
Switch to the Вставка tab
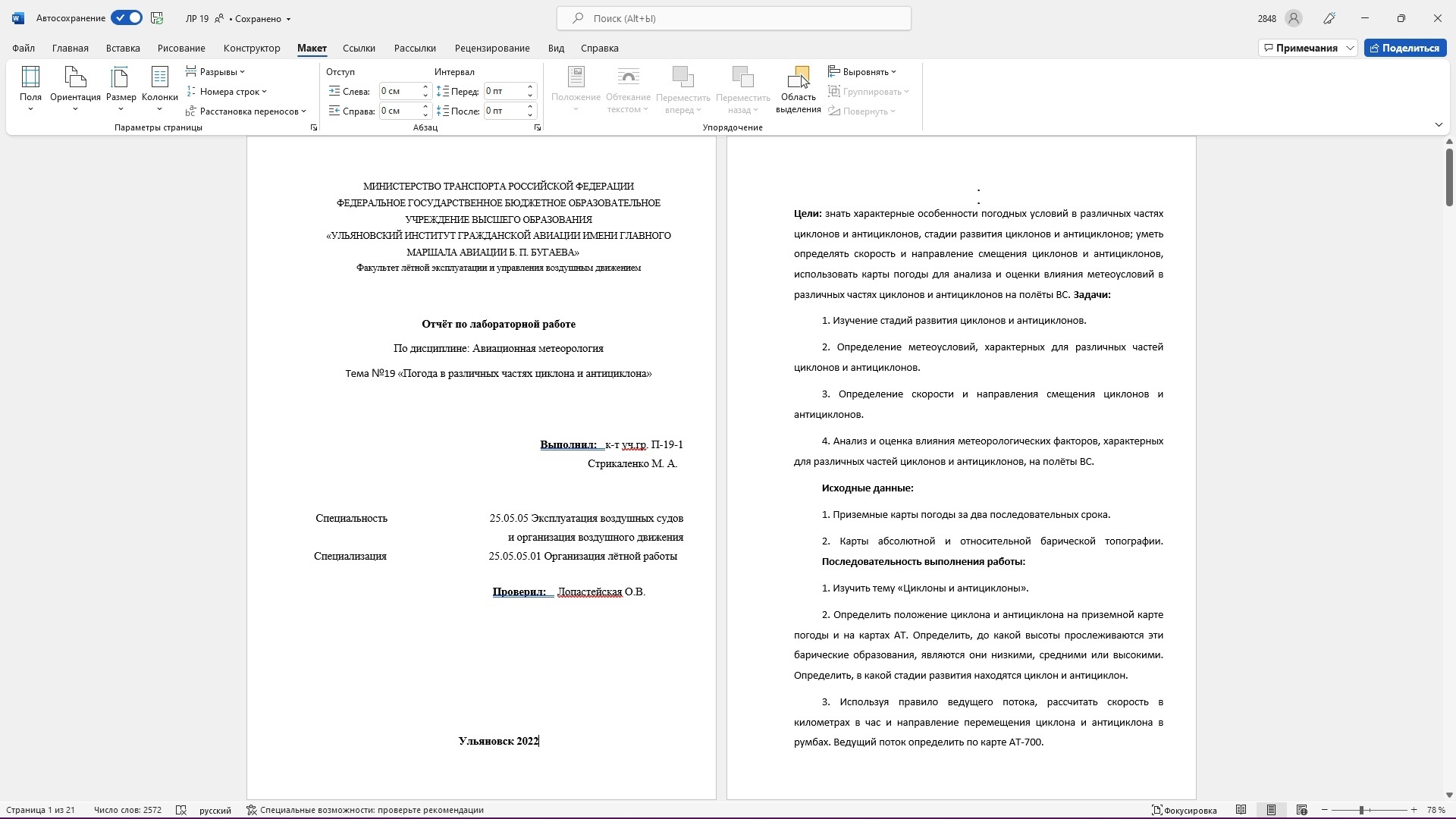click(x=123, y=48)
